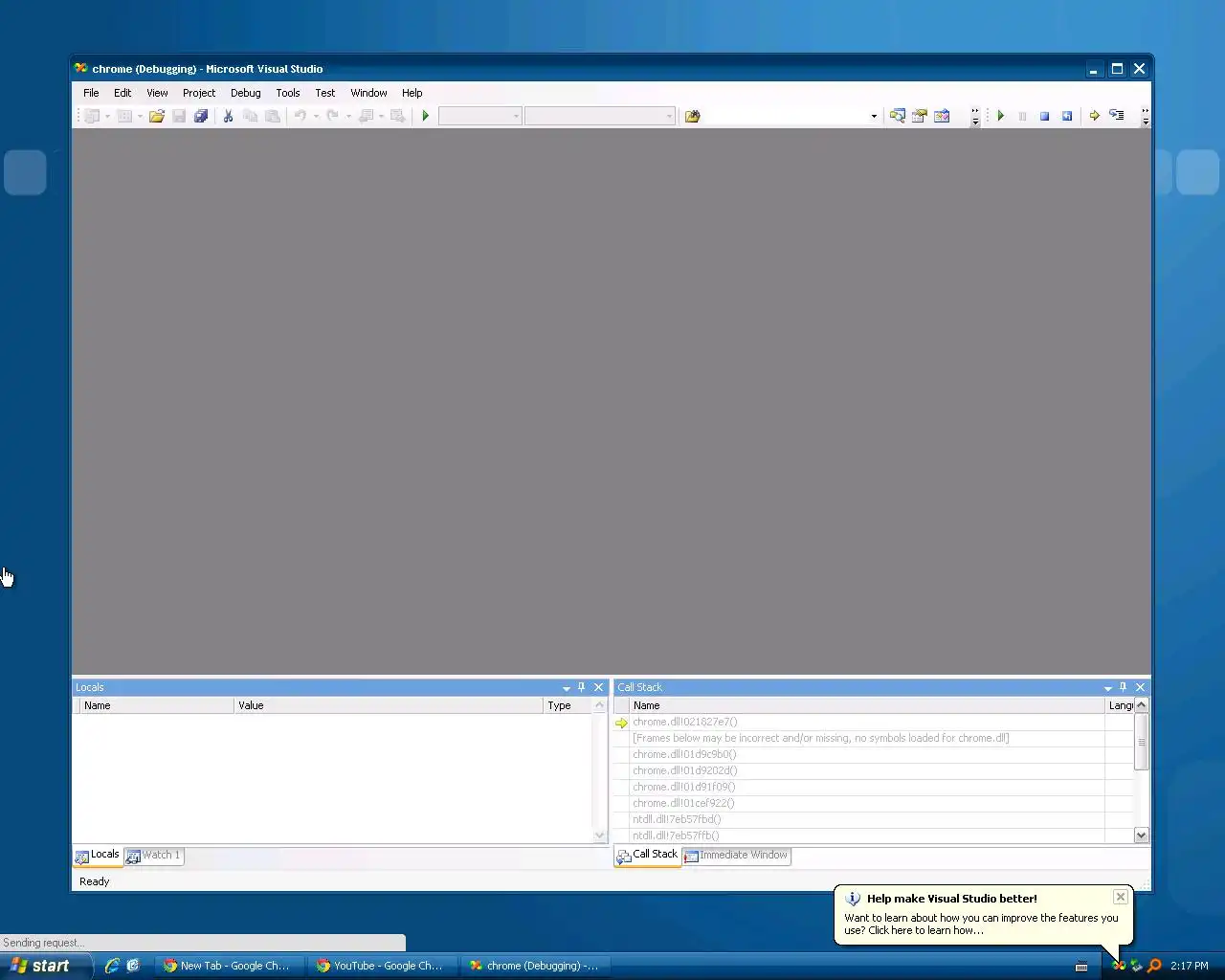This screenshot has height=980, width=1225.
Task: Click Call Stack scrollbar down arrow
Action: click(1141, 835)
